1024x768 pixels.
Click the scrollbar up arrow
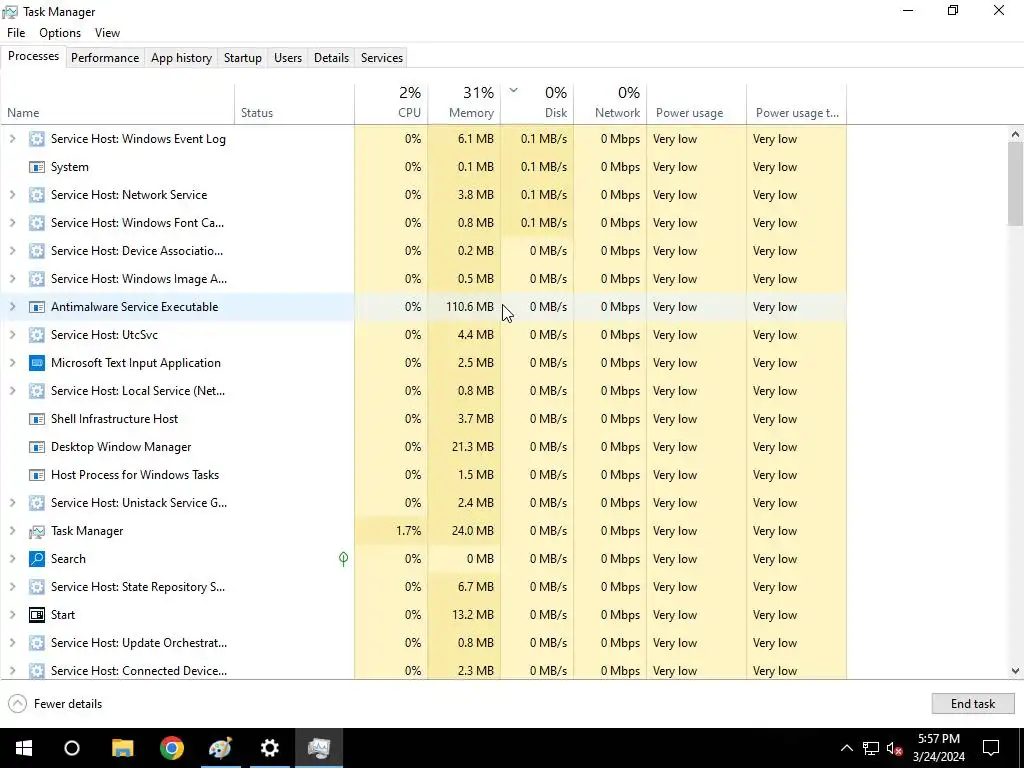coord(1015,135)
